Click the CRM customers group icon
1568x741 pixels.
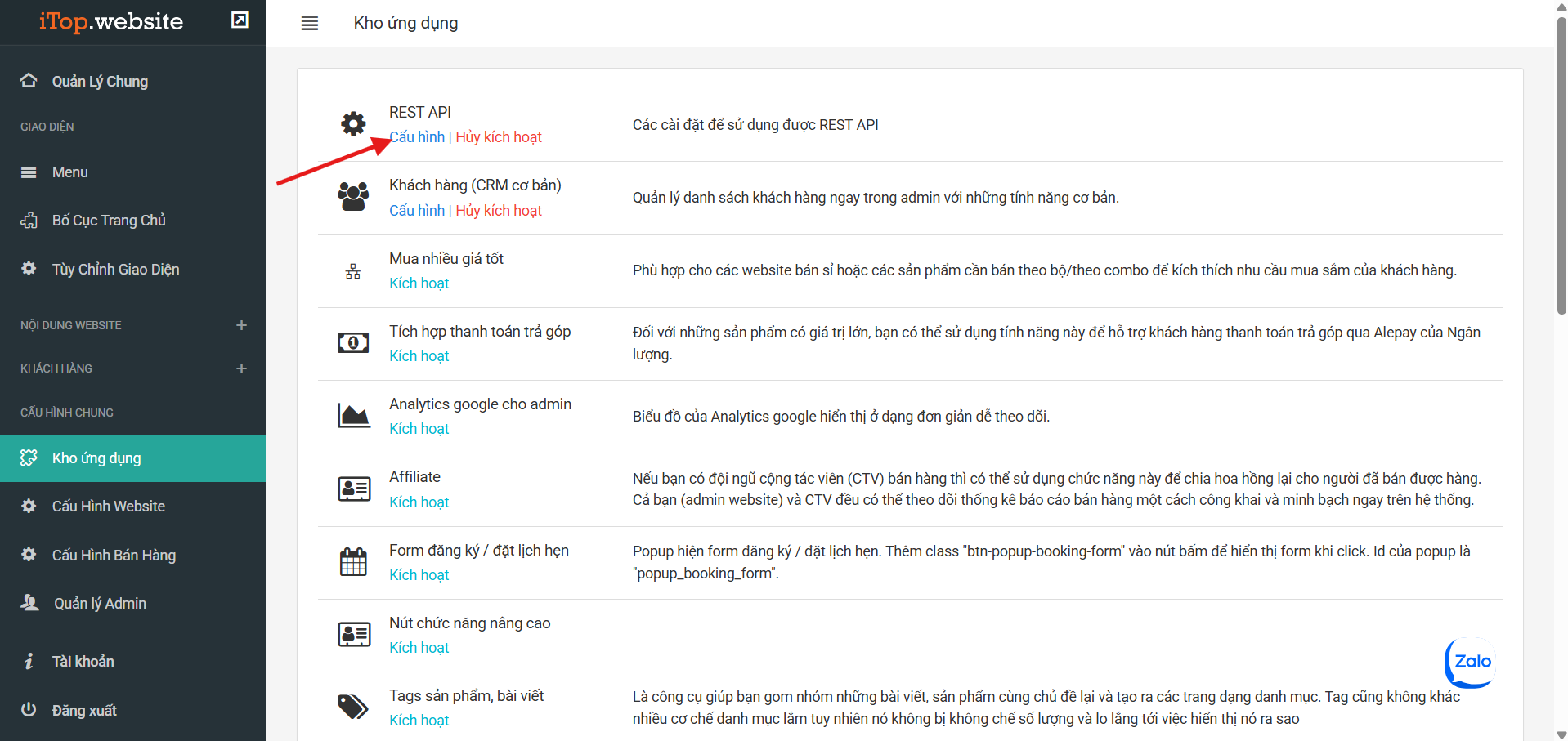pos(353,197)
